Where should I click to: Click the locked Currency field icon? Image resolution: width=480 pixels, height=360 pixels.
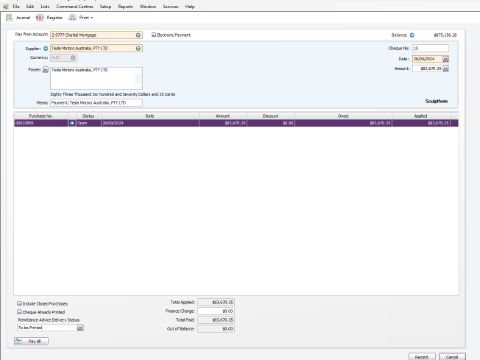(x=73, y=58)
